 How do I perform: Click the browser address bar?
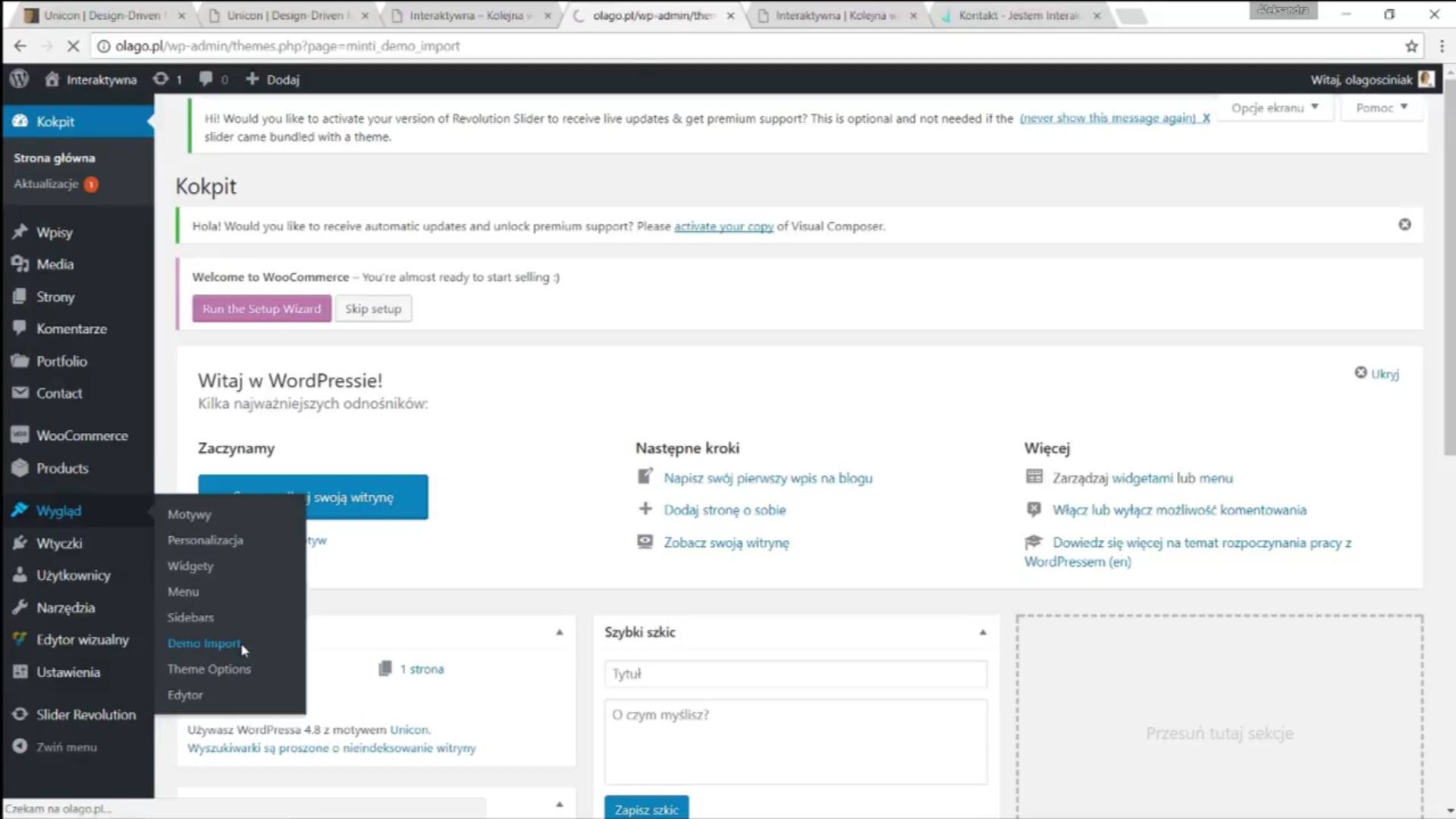coord(743,46)
